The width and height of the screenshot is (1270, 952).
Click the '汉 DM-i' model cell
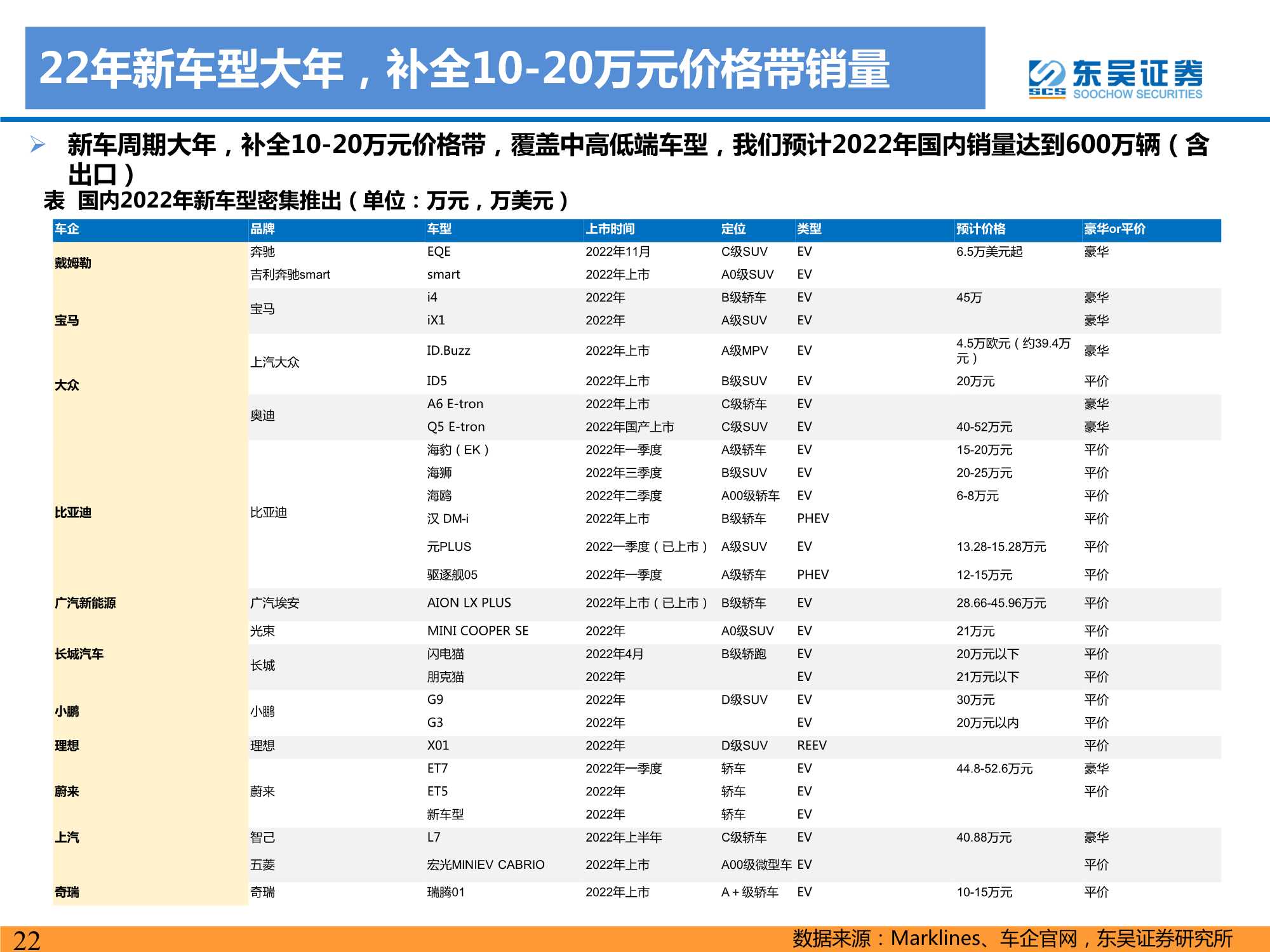pyautogui.click(x=448, y=519)
